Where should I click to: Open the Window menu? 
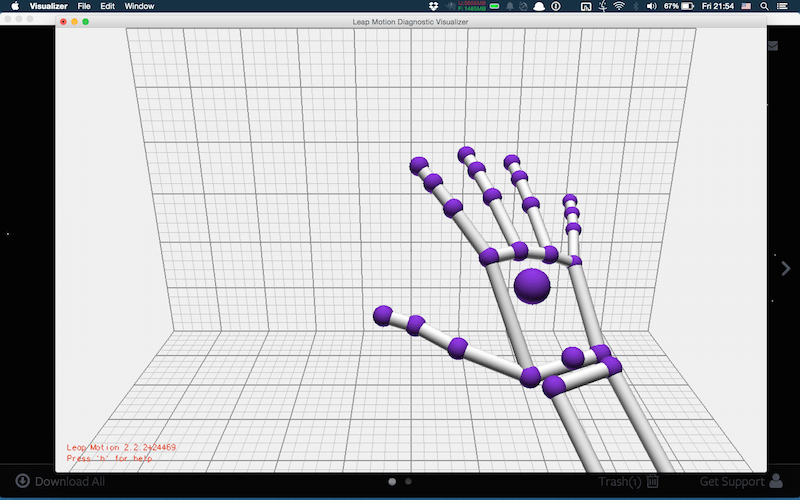tap(139, 6)
